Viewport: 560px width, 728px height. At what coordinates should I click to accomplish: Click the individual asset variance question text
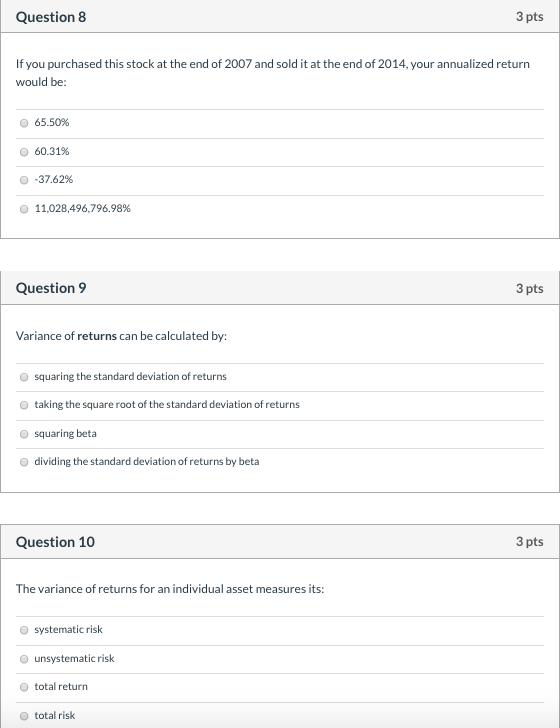(x=170, y=589)
